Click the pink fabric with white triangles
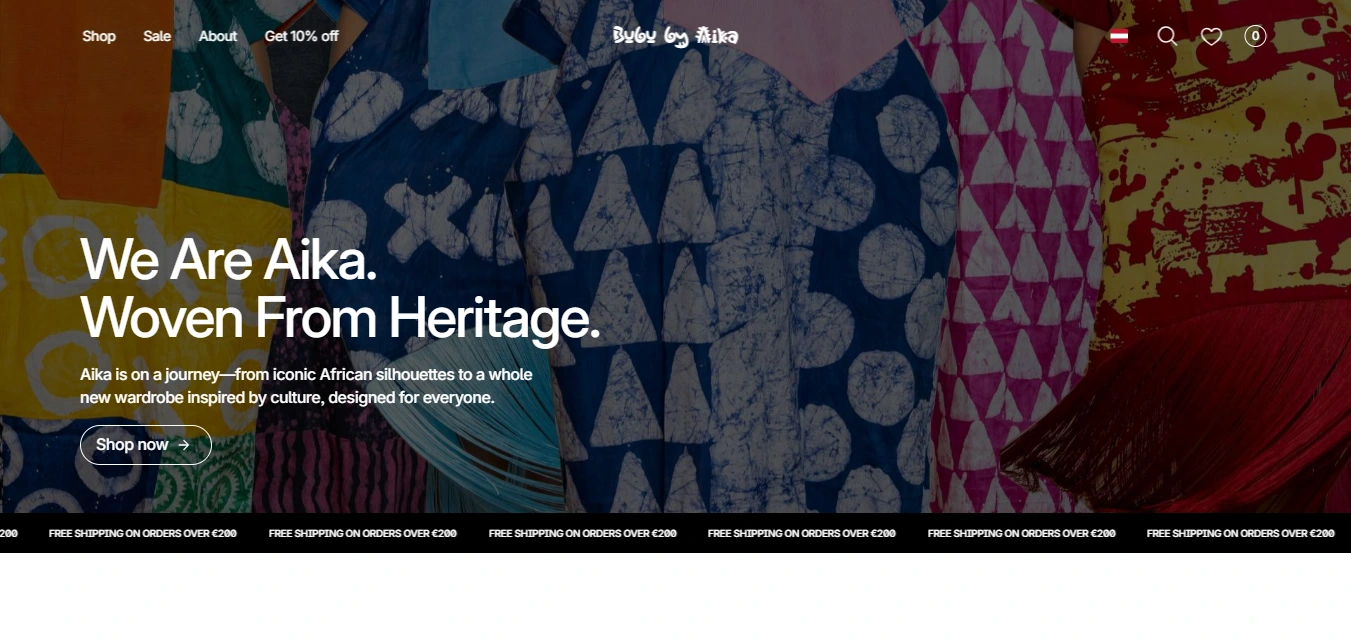The height and width of the screenshot is (641, 1351). [1010, 250]
